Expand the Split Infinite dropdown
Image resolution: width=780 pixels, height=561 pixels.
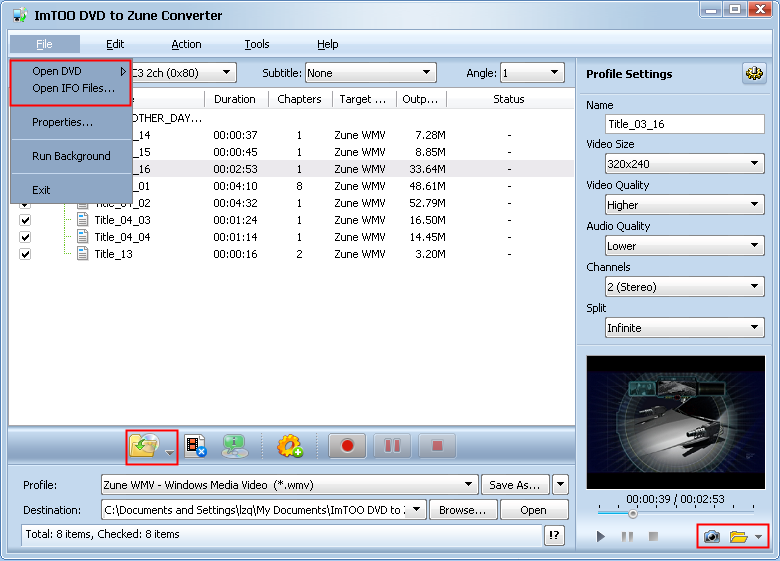[x=684, y=328]
